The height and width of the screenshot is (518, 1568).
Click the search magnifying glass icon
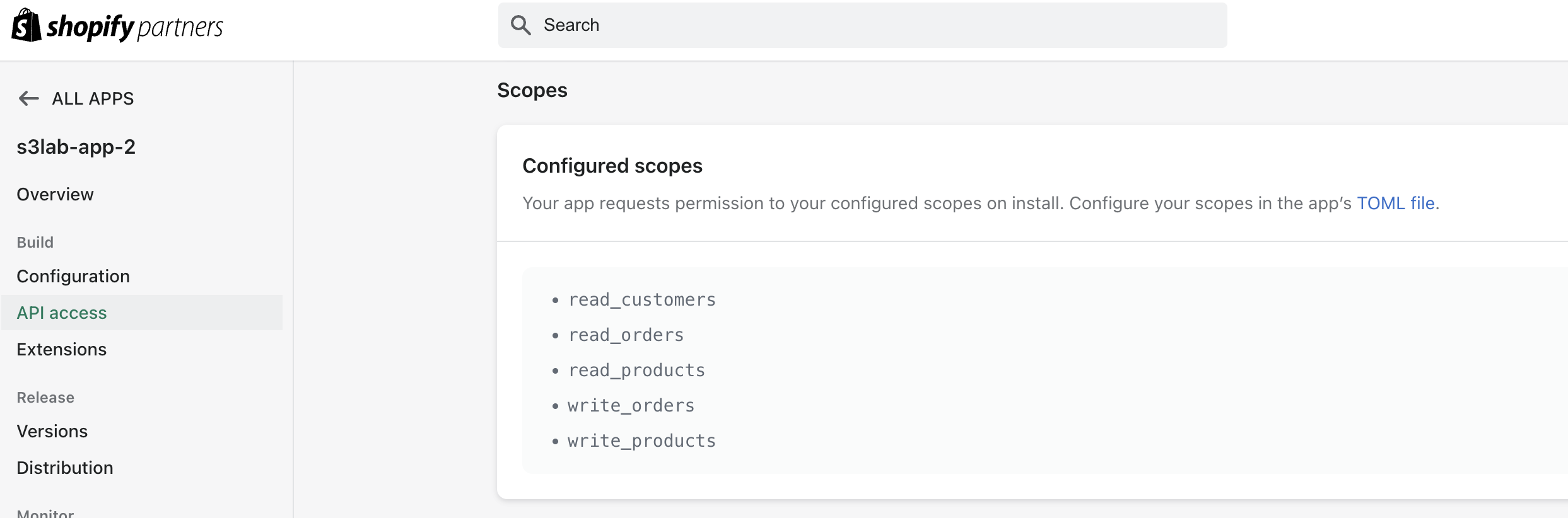521,25
